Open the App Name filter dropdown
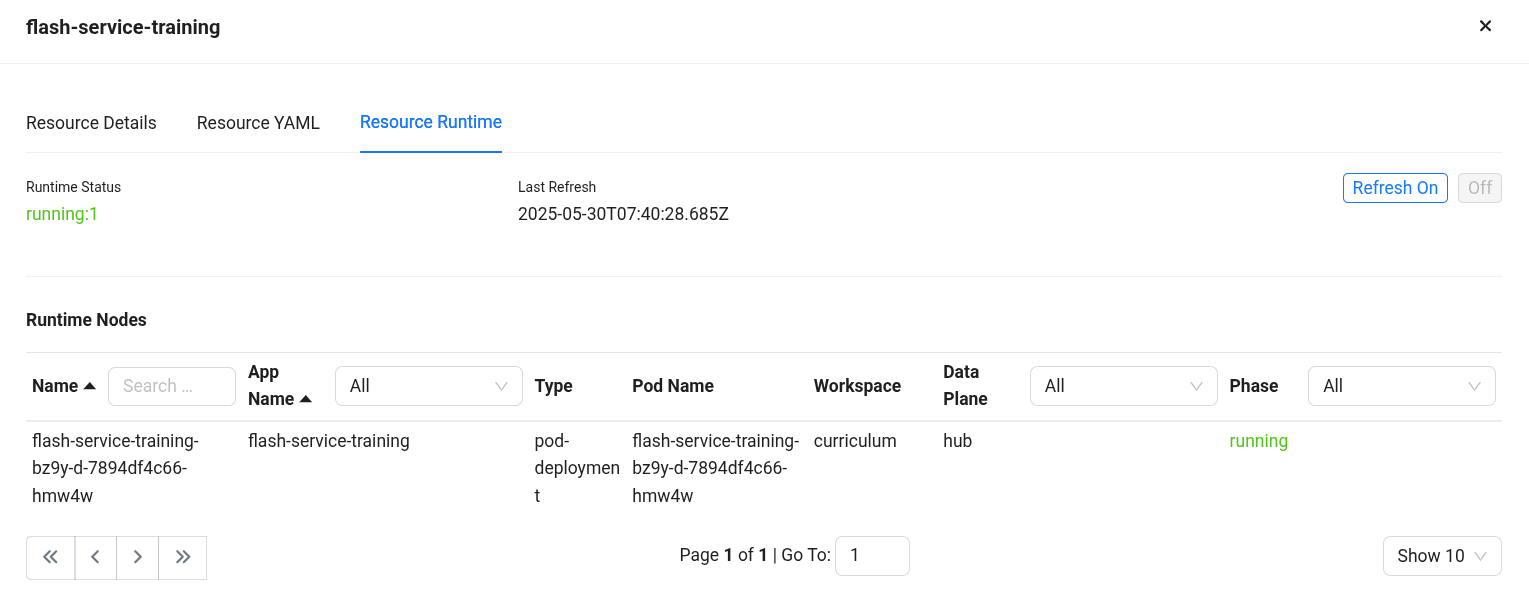 click(428, 386)
